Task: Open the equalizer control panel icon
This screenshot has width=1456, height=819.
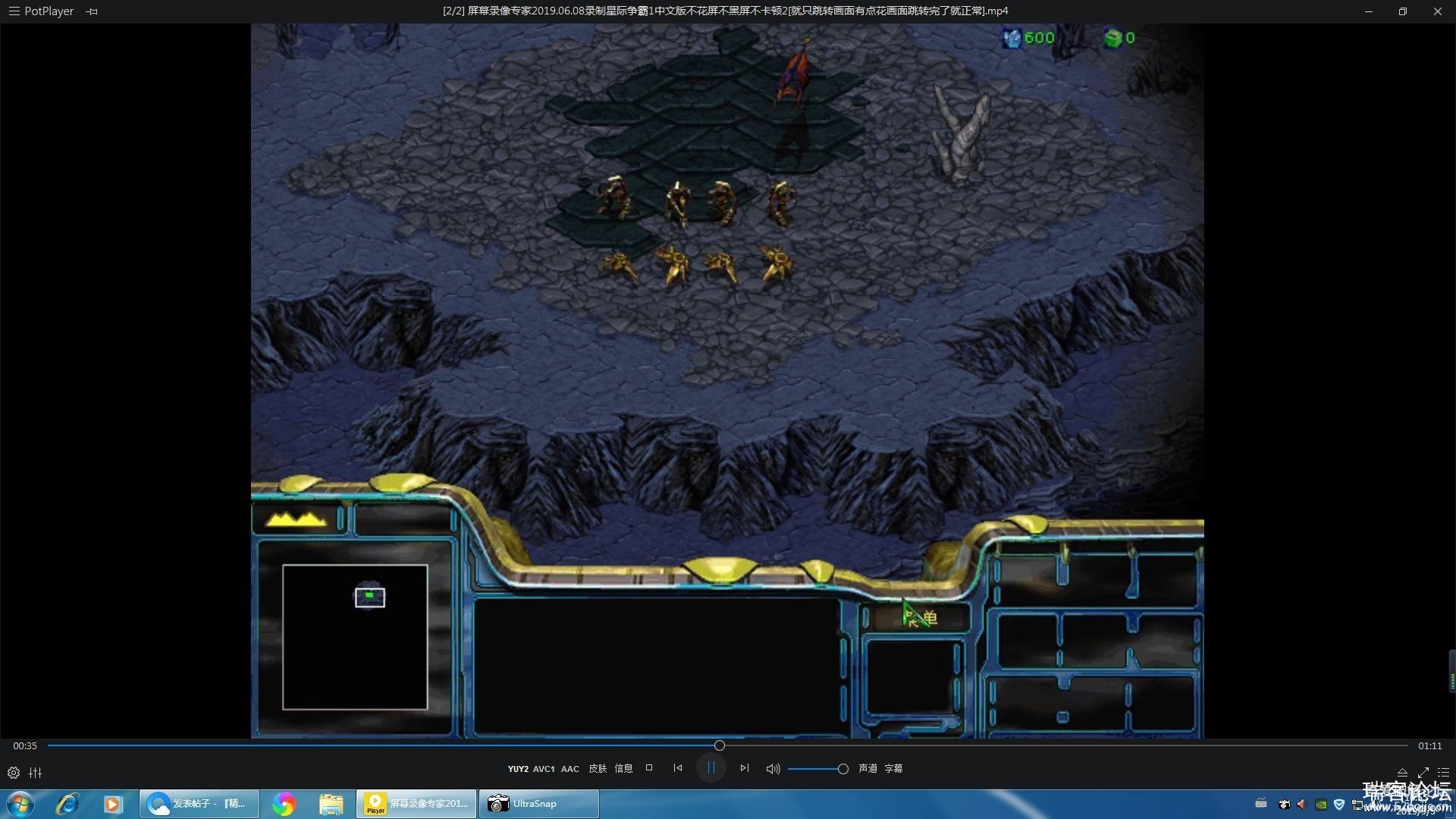Action: [36, 773]
